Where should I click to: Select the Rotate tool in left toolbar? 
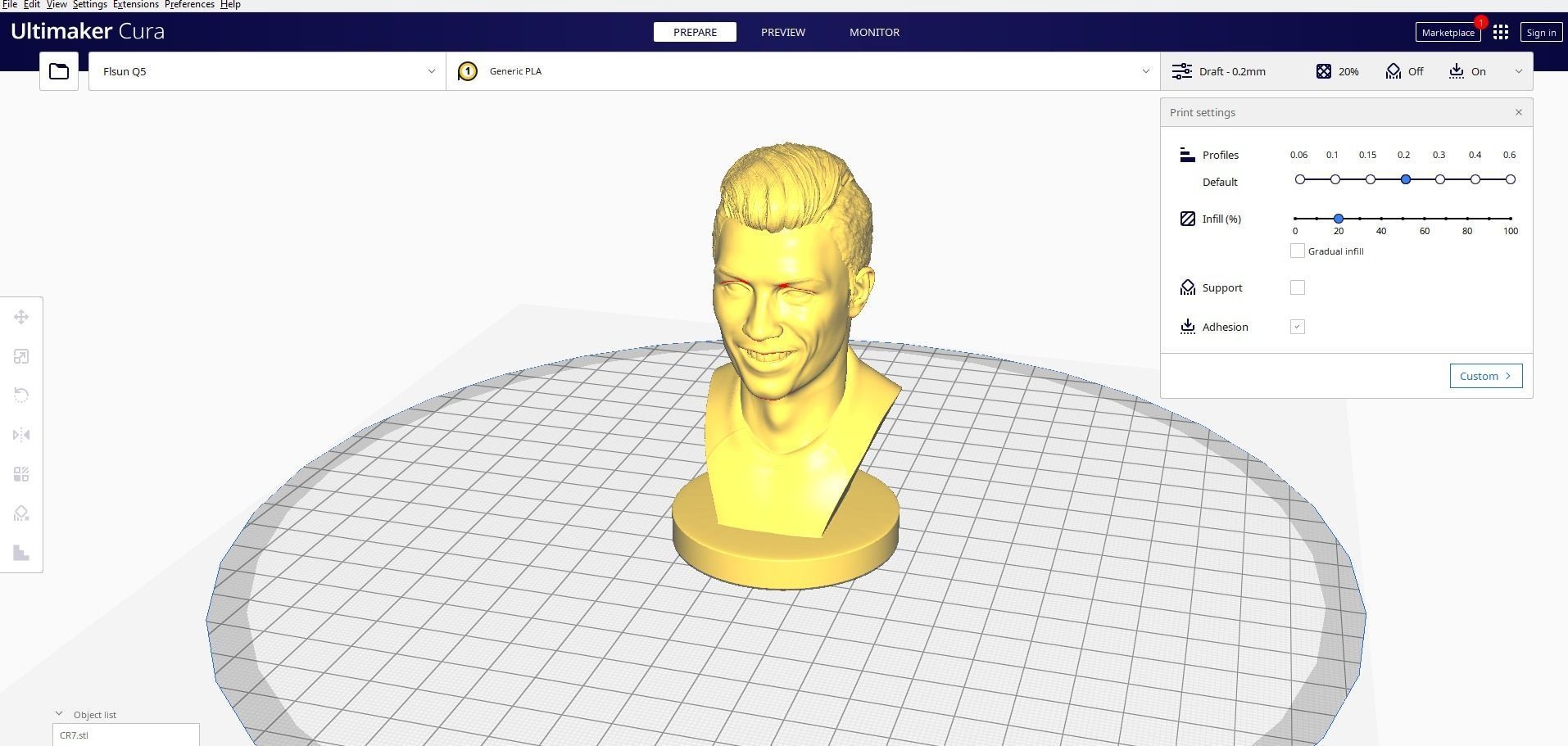(x=21, y=396)
